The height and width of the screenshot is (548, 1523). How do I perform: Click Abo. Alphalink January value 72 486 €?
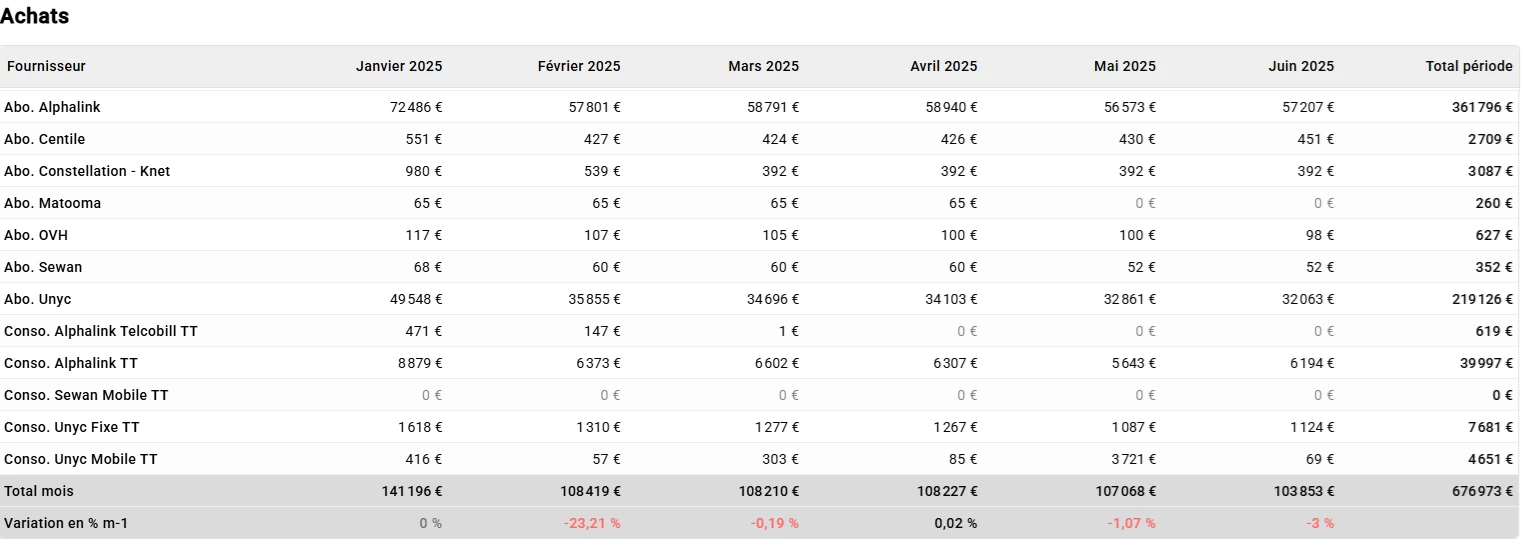click(416, 107)
